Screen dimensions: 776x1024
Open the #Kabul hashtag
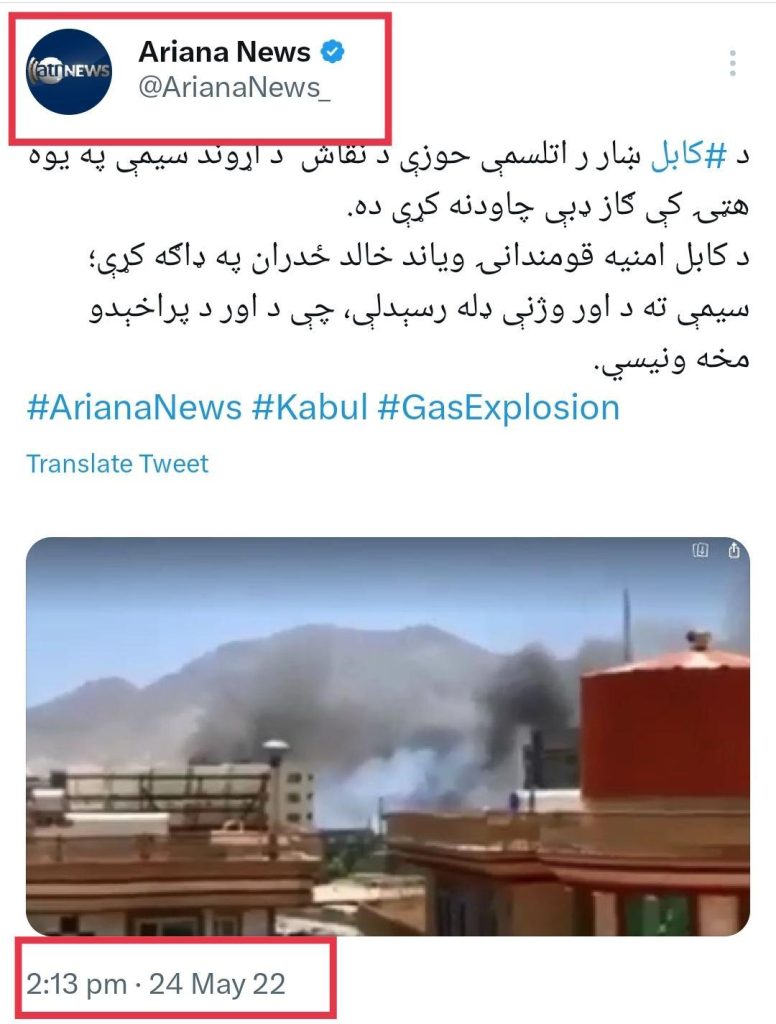click(x=310, y=408)
